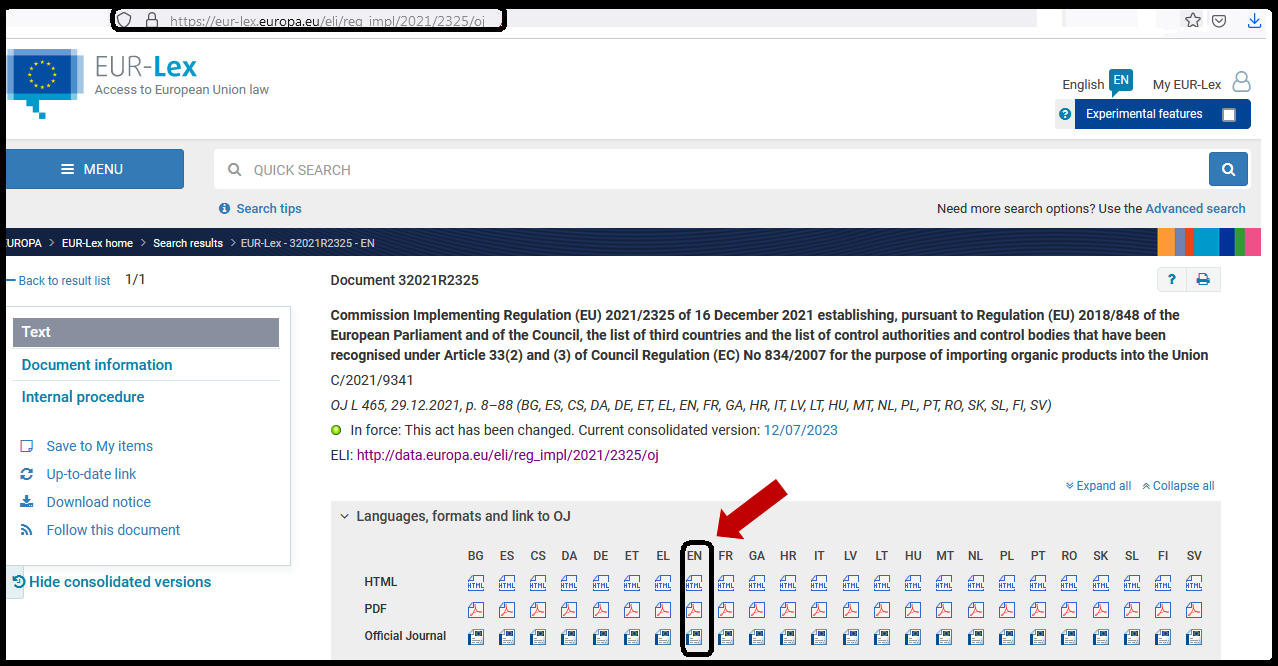Click the My EUR-Lex user icon
This screenshot has width=1278, height=666.
pyautogui.click(x=1241, y=83)
